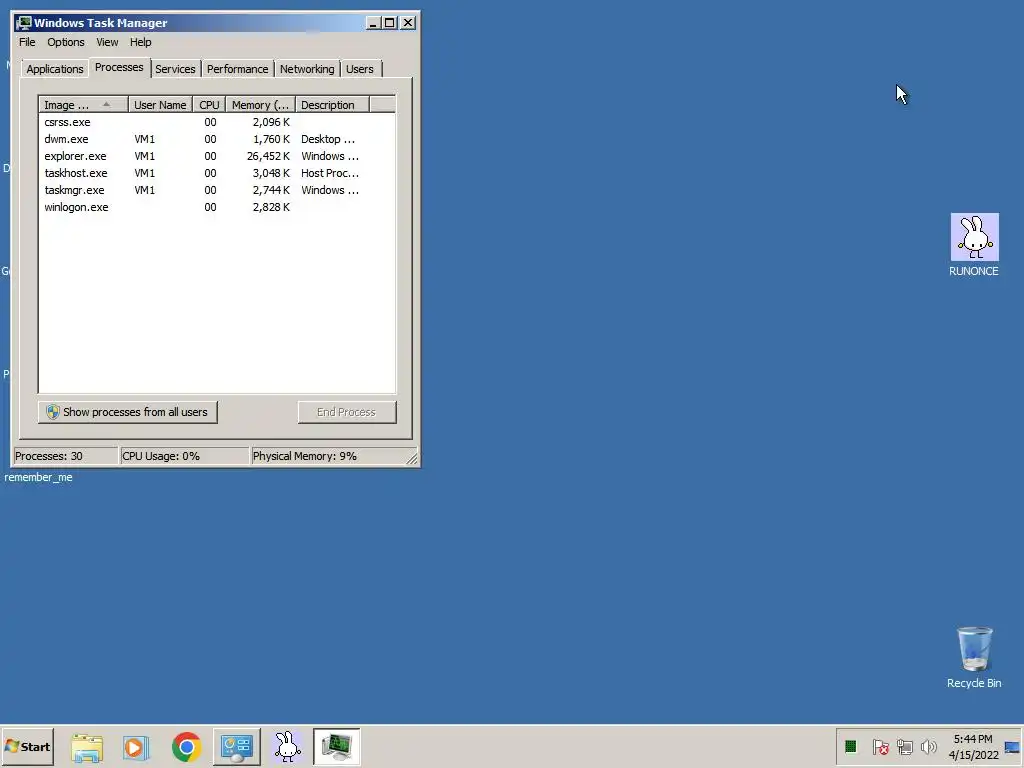Screen dimensions: 1024x768
Task: Click the rabbit app taskbar icon
Action: coord(287,747)
